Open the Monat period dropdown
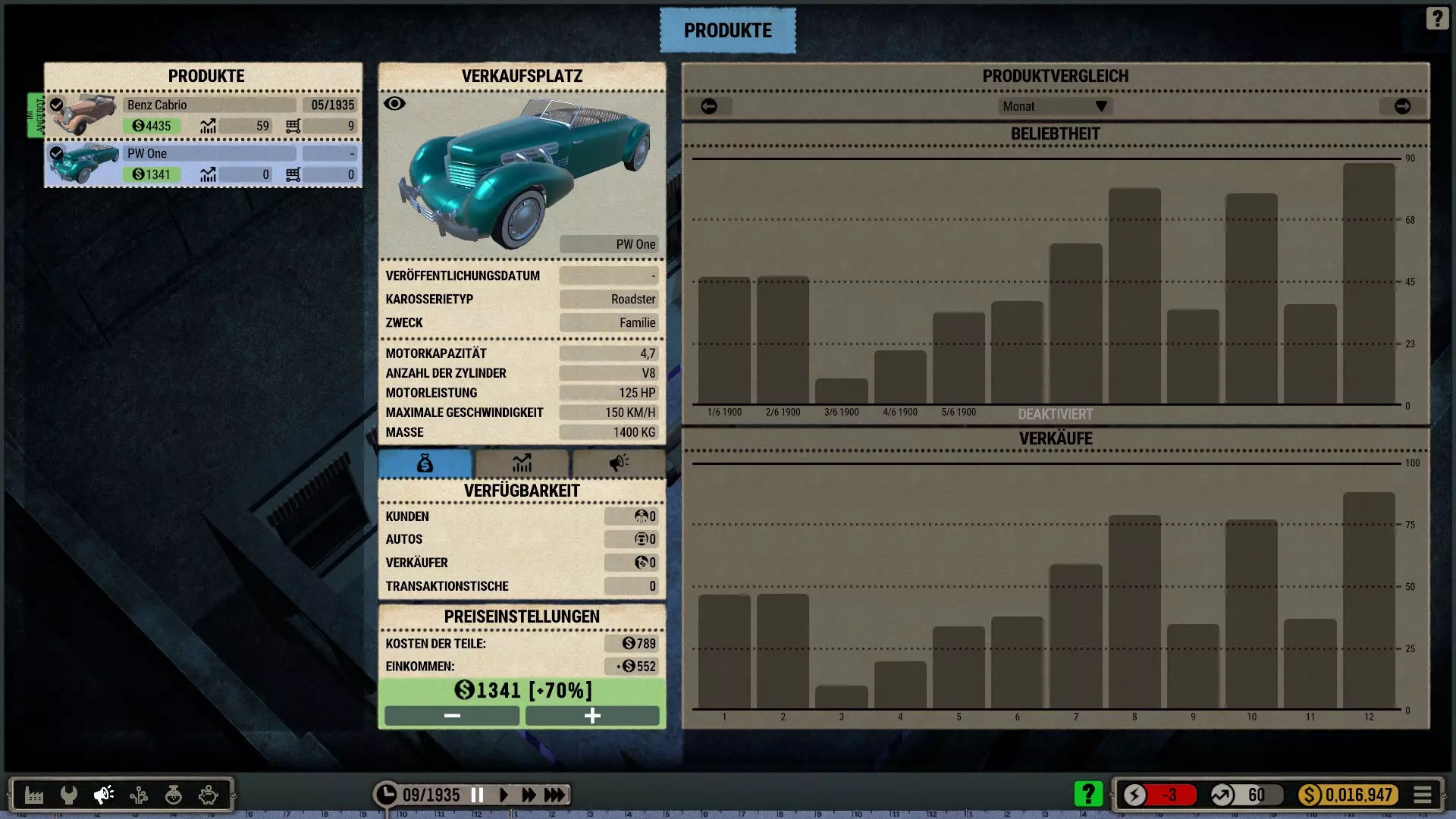This screenshot has width=1456, height=819. (1055, 106)
